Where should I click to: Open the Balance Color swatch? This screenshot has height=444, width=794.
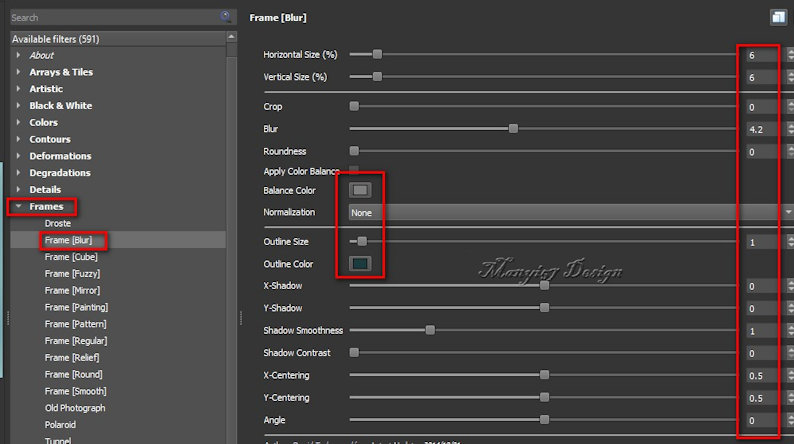[x=360, y=190]
